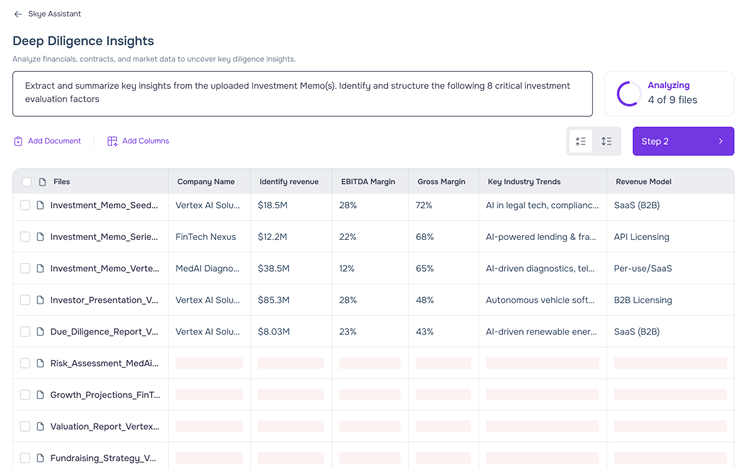The height and width of the screenshot is (469, 750).
Task: Expand the Step 2 chevron arrow
Action: coord(720,141)
